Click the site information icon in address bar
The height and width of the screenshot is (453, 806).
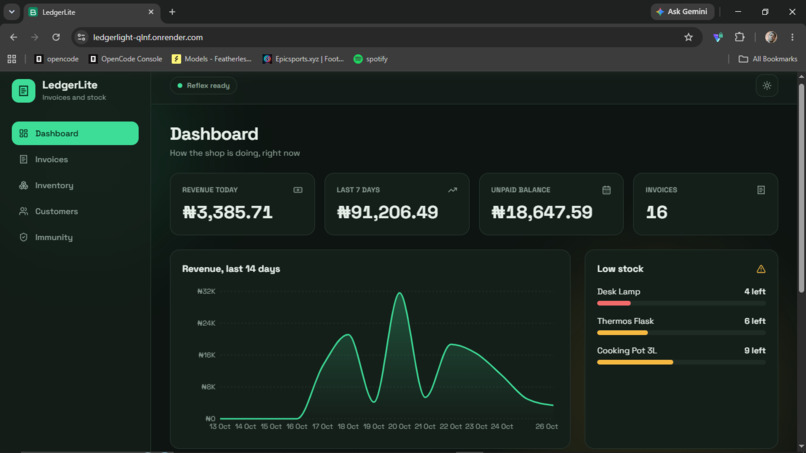[x=81, y=37]
